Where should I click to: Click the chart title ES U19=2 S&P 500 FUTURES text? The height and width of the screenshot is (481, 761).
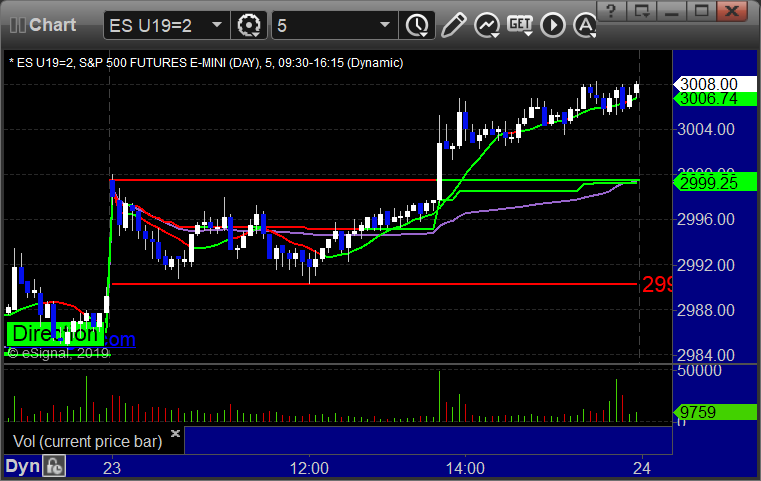206,63
